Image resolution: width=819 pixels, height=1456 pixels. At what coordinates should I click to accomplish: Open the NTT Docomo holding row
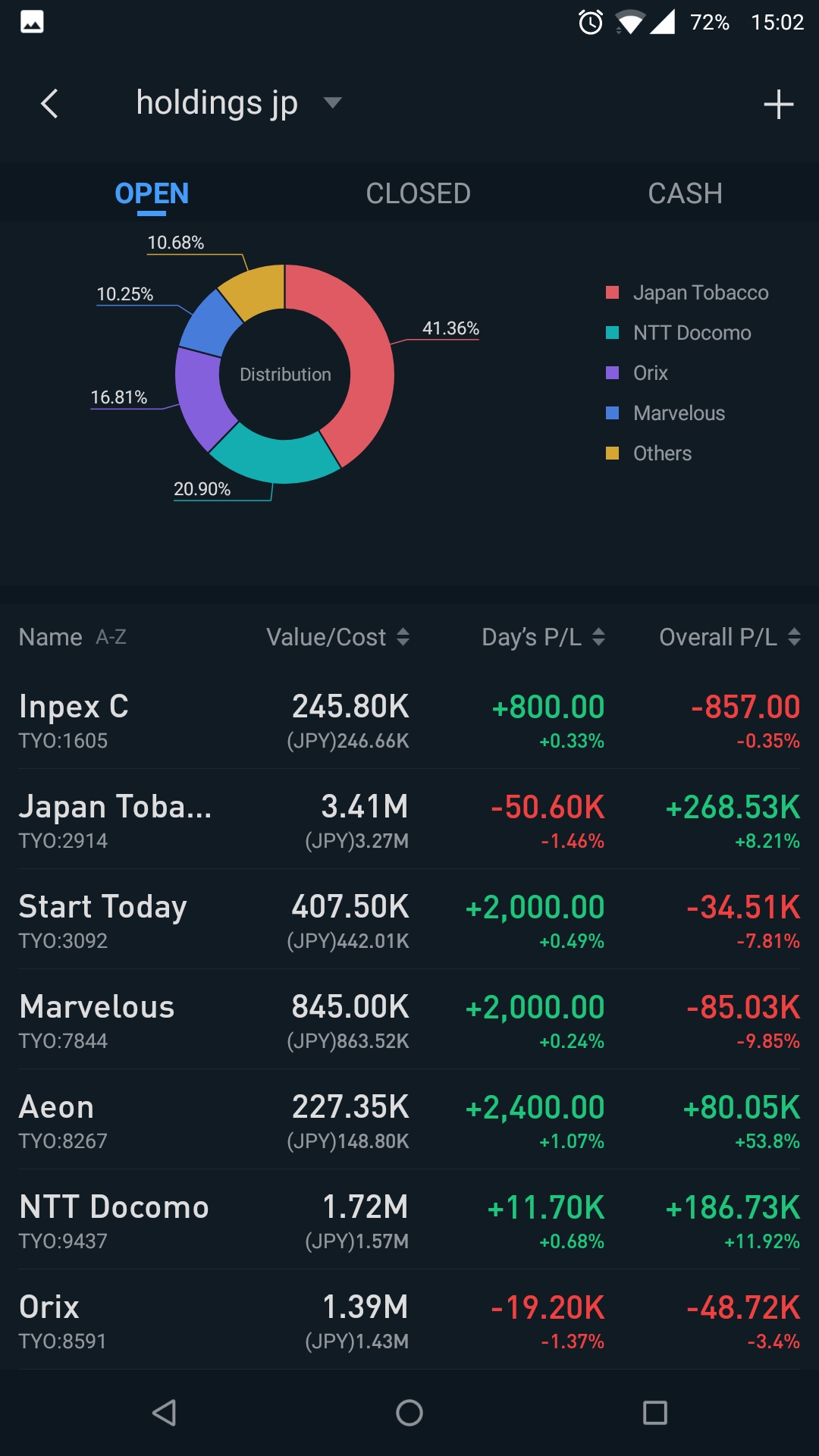[409, 1219]
